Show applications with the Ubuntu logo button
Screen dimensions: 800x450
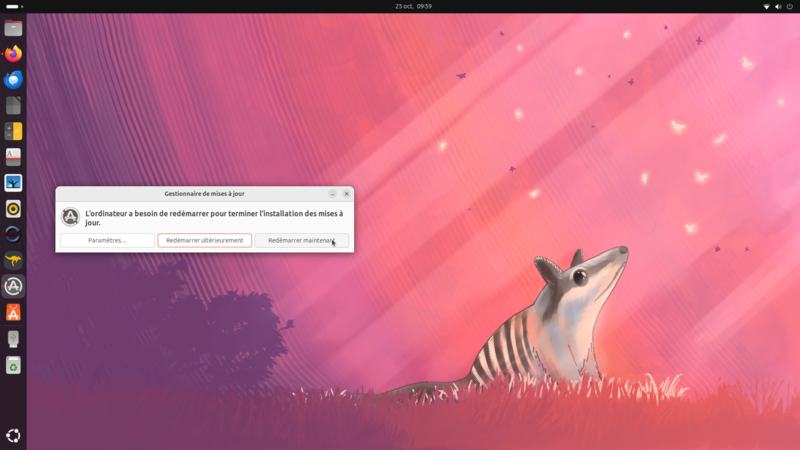click(13, 435)
